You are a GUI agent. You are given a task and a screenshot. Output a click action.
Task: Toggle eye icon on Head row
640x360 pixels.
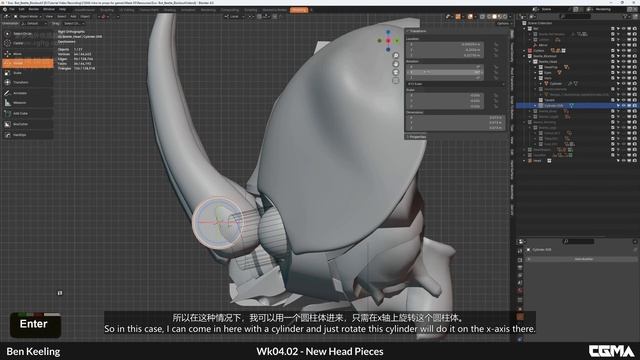pos(623,161)
